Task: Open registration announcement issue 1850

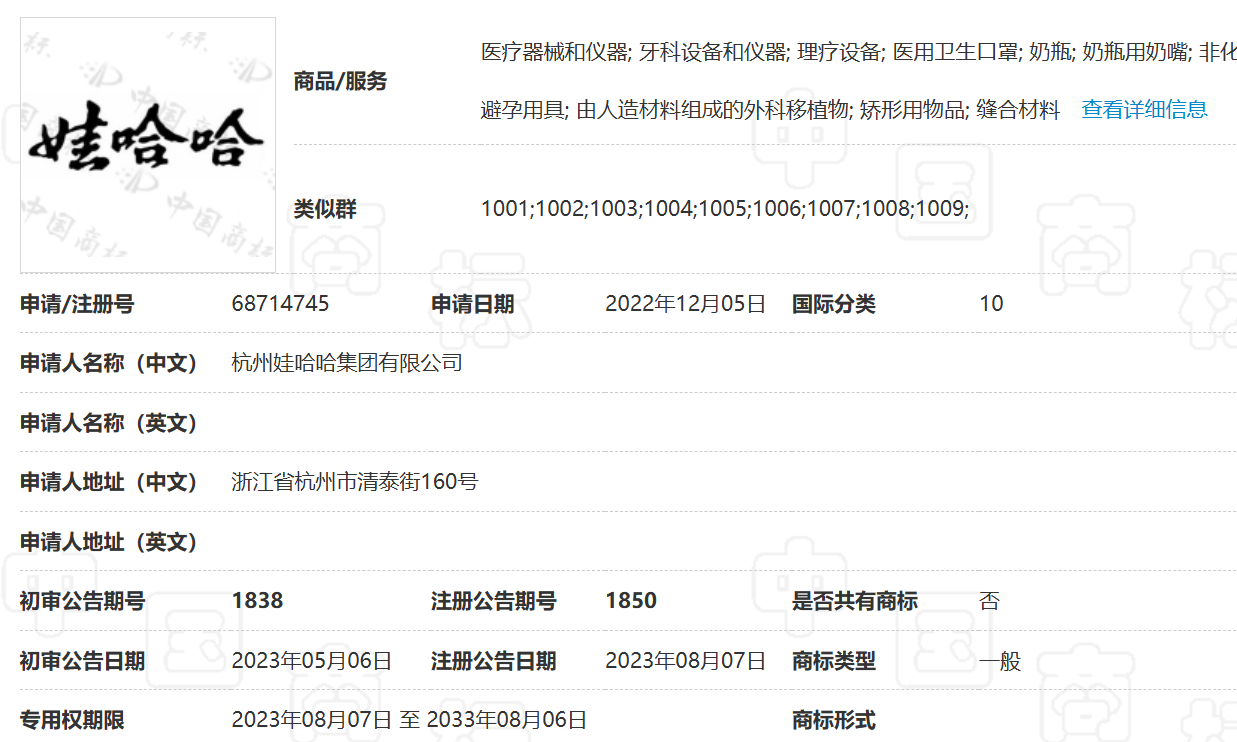Action: [x=631, y=601]
